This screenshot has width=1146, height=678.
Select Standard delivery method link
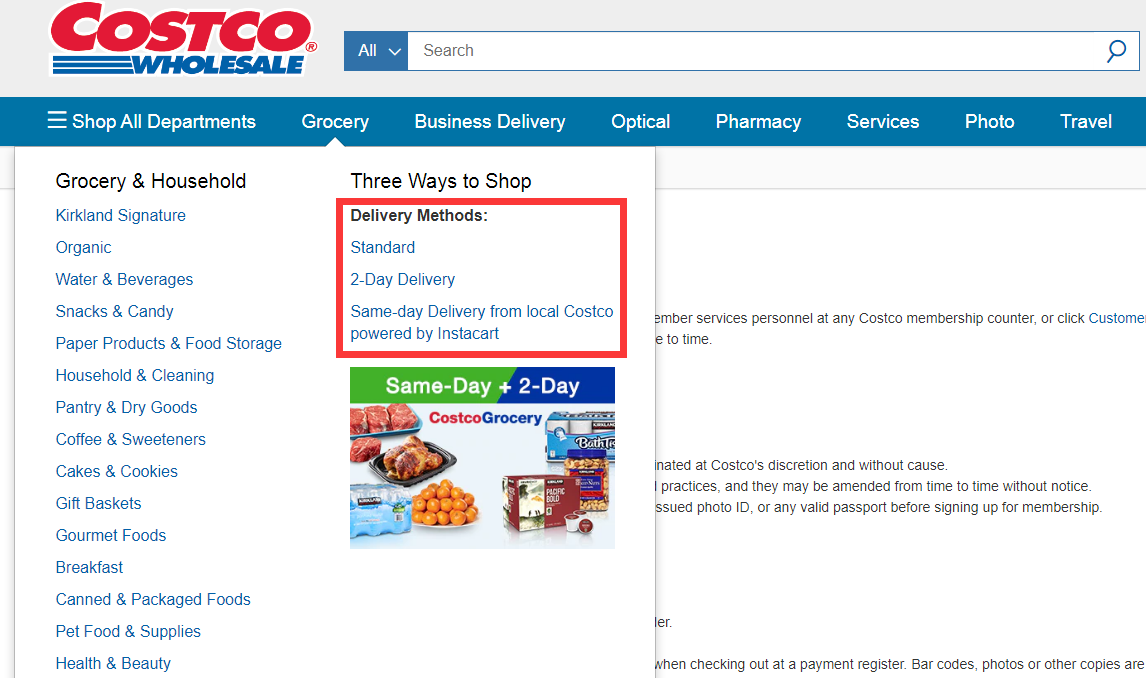[382, 247]
